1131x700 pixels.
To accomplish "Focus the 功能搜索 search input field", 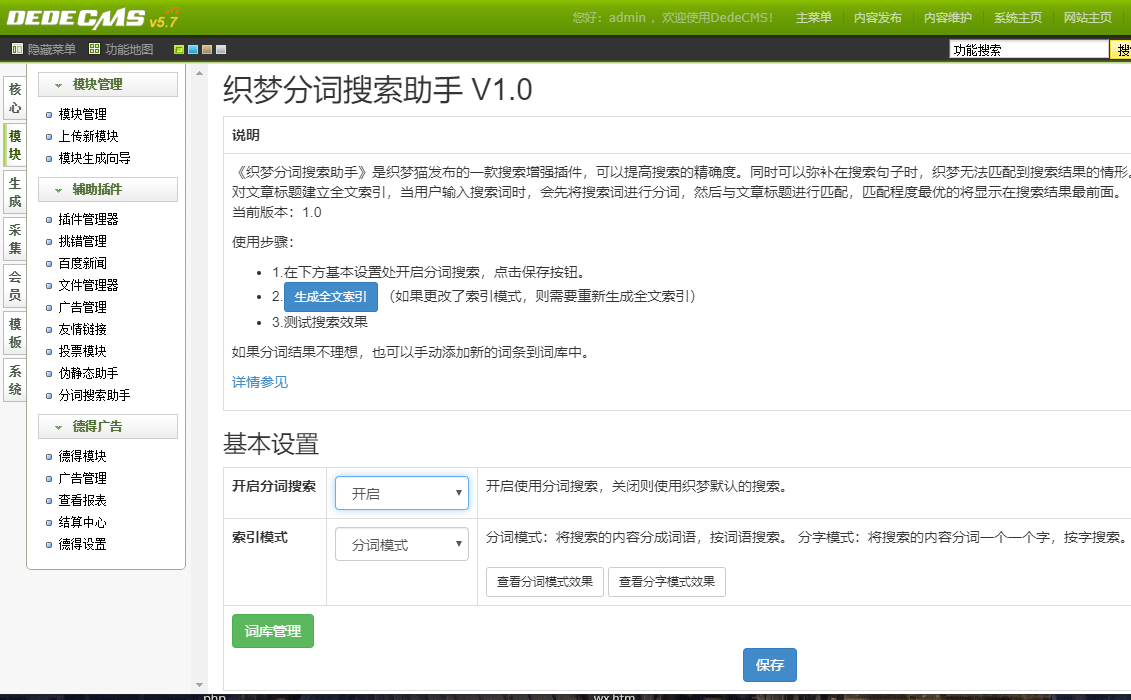I will click(x=1029, y=50).
